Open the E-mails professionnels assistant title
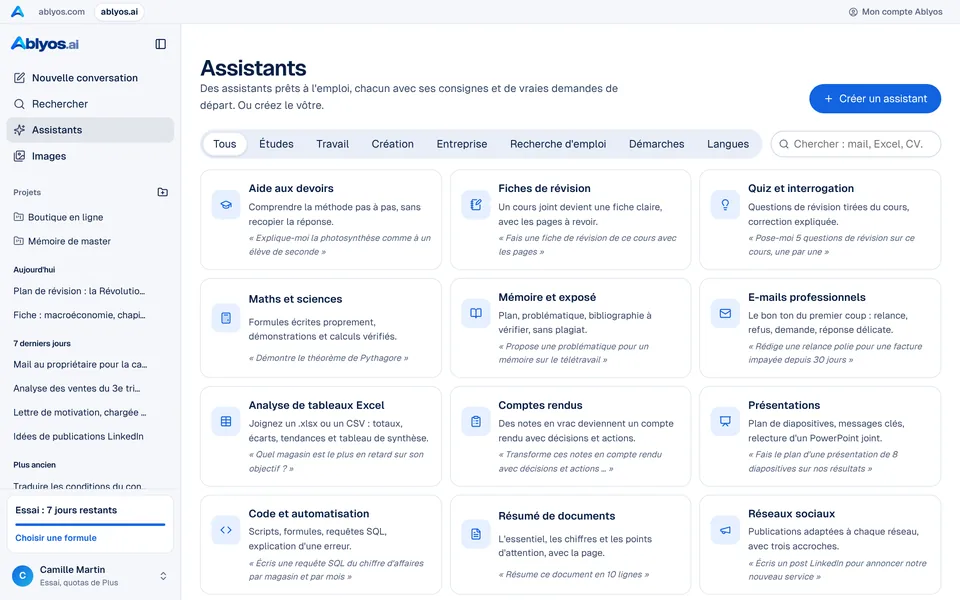Image resolution: width=960 pixels, height=600 pixels. click(x=806, y=298)
